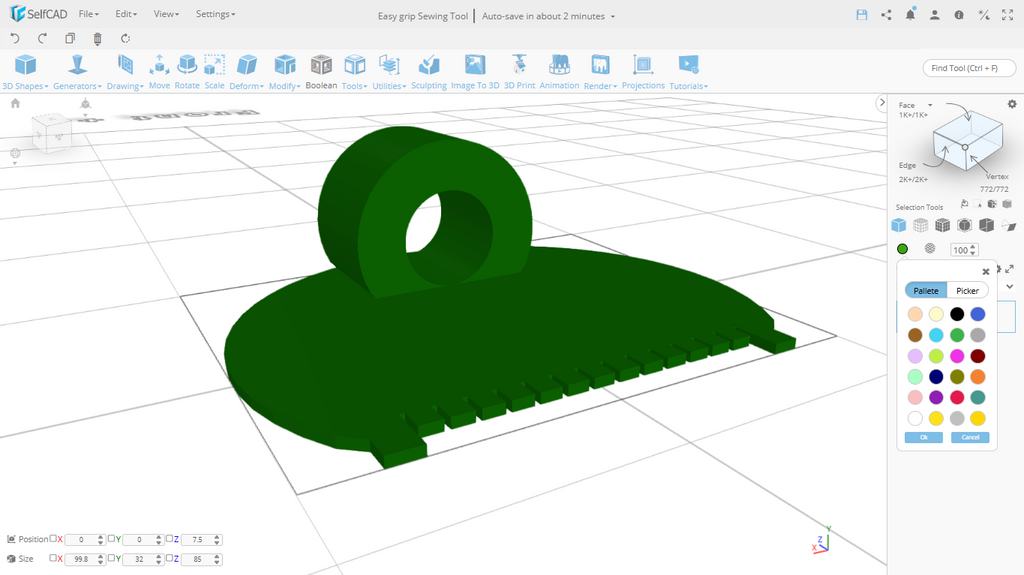Open the Sculpting tool
This screenshot has width=1024, height=575.
[429, 72]
